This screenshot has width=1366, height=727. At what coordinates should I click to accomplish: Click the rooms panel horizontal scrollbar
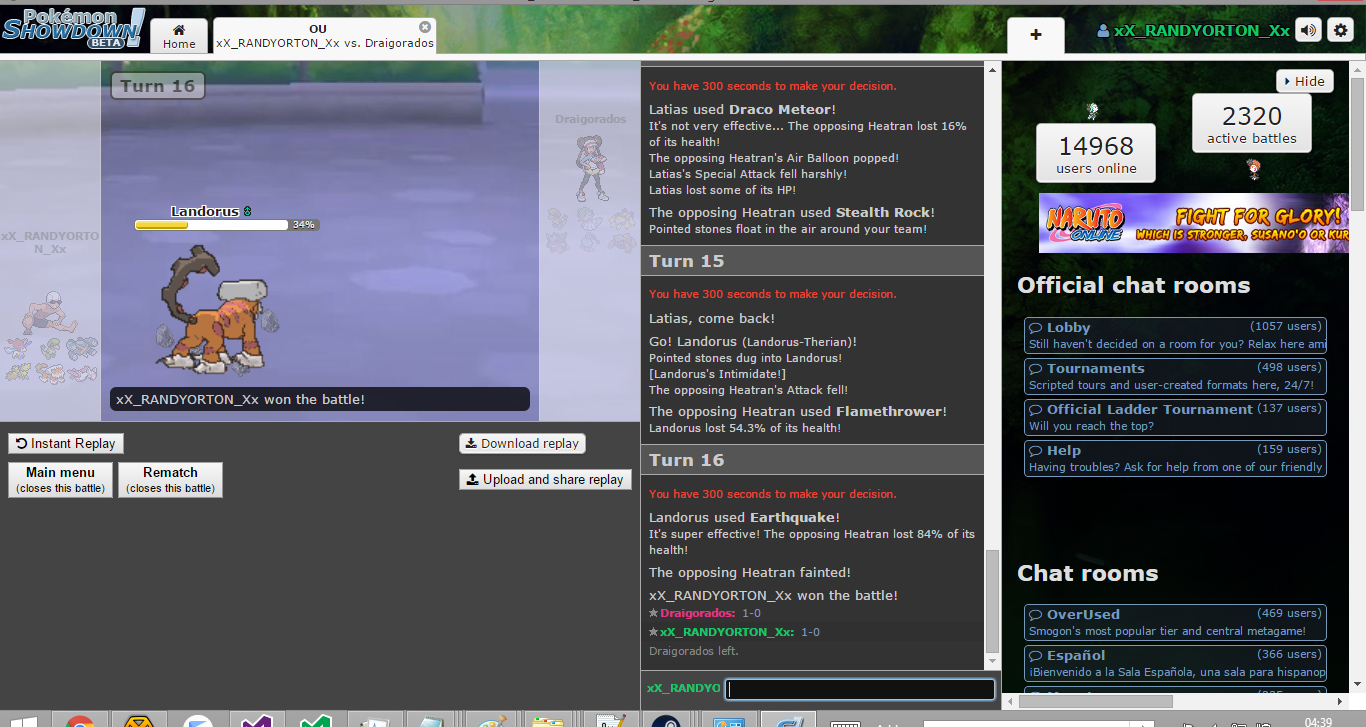(x=1095, y=701)
